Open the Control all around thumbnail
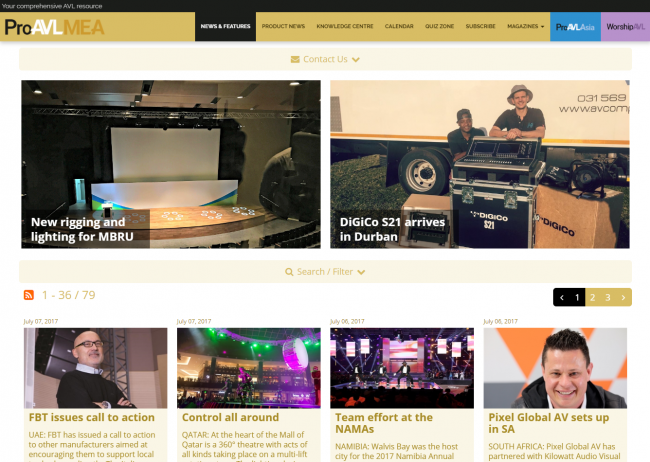The width and height of the screenshot is (650, 462). pos(249,368)
